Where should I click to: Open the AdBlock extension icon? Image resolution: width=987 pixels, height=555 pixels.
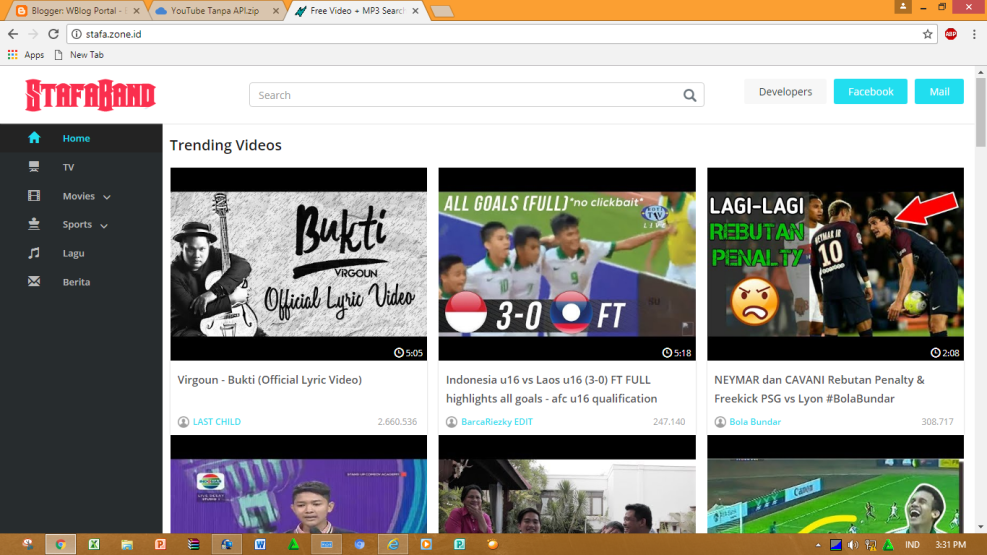[950, 34]
